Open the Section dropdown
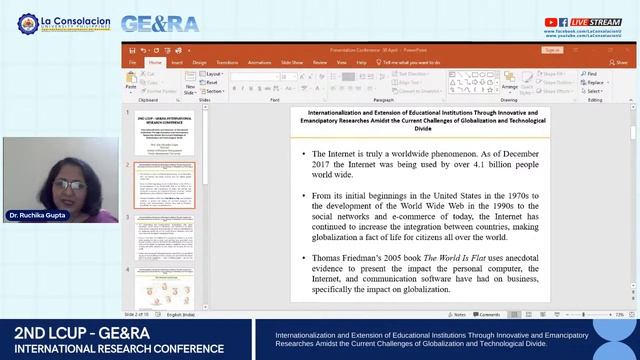 (212, 91)
